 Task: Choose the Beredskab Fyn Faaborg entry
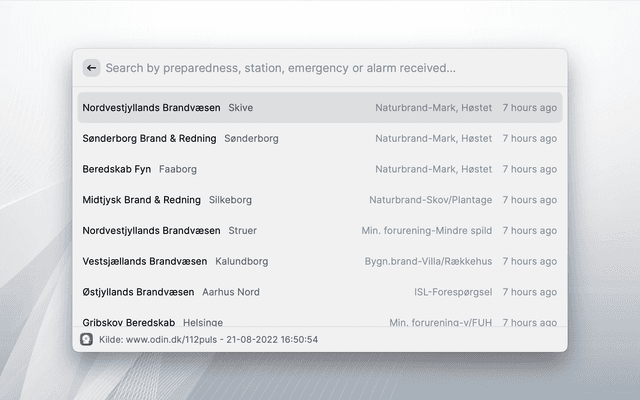(320, 169)
